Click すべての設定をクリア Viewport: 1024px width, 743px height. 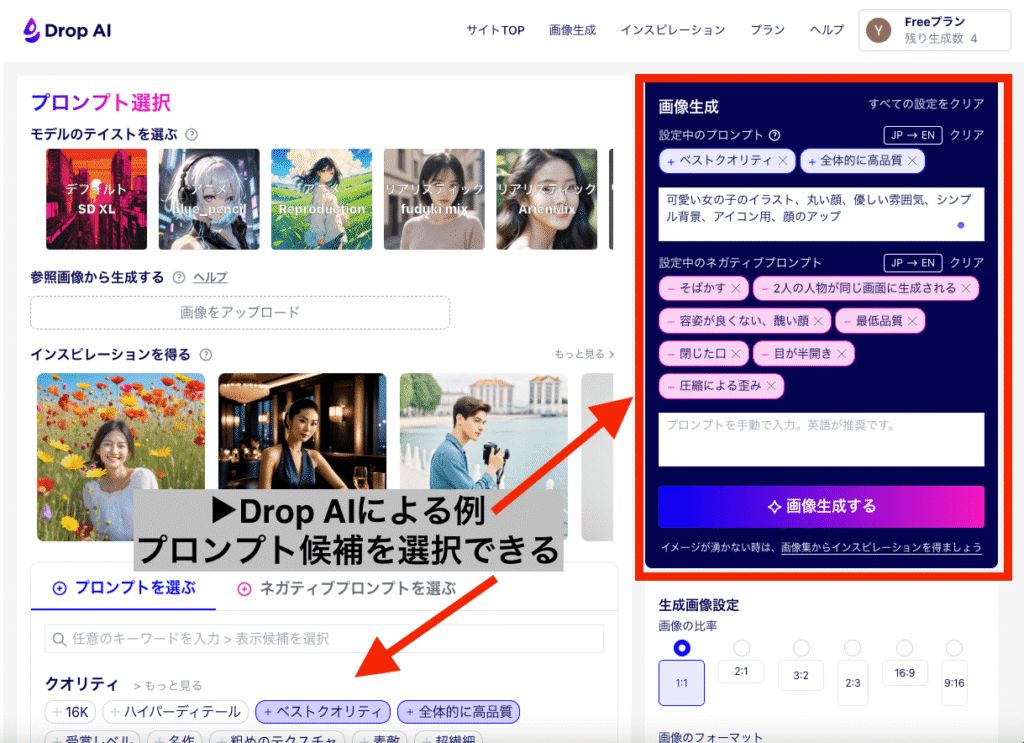[x=926, y=104]
